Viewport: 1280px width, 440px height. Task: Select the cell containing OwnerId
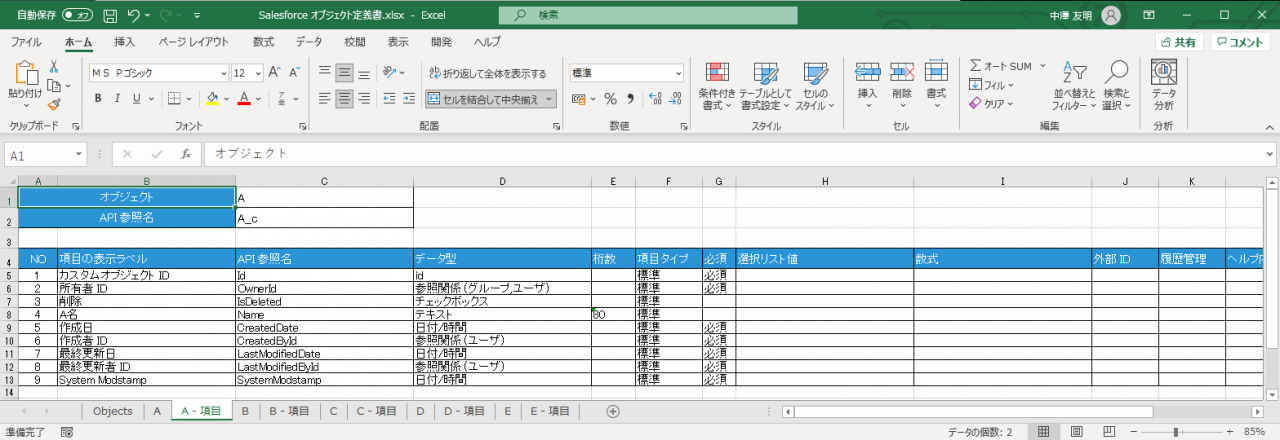(x=323, y=288)
